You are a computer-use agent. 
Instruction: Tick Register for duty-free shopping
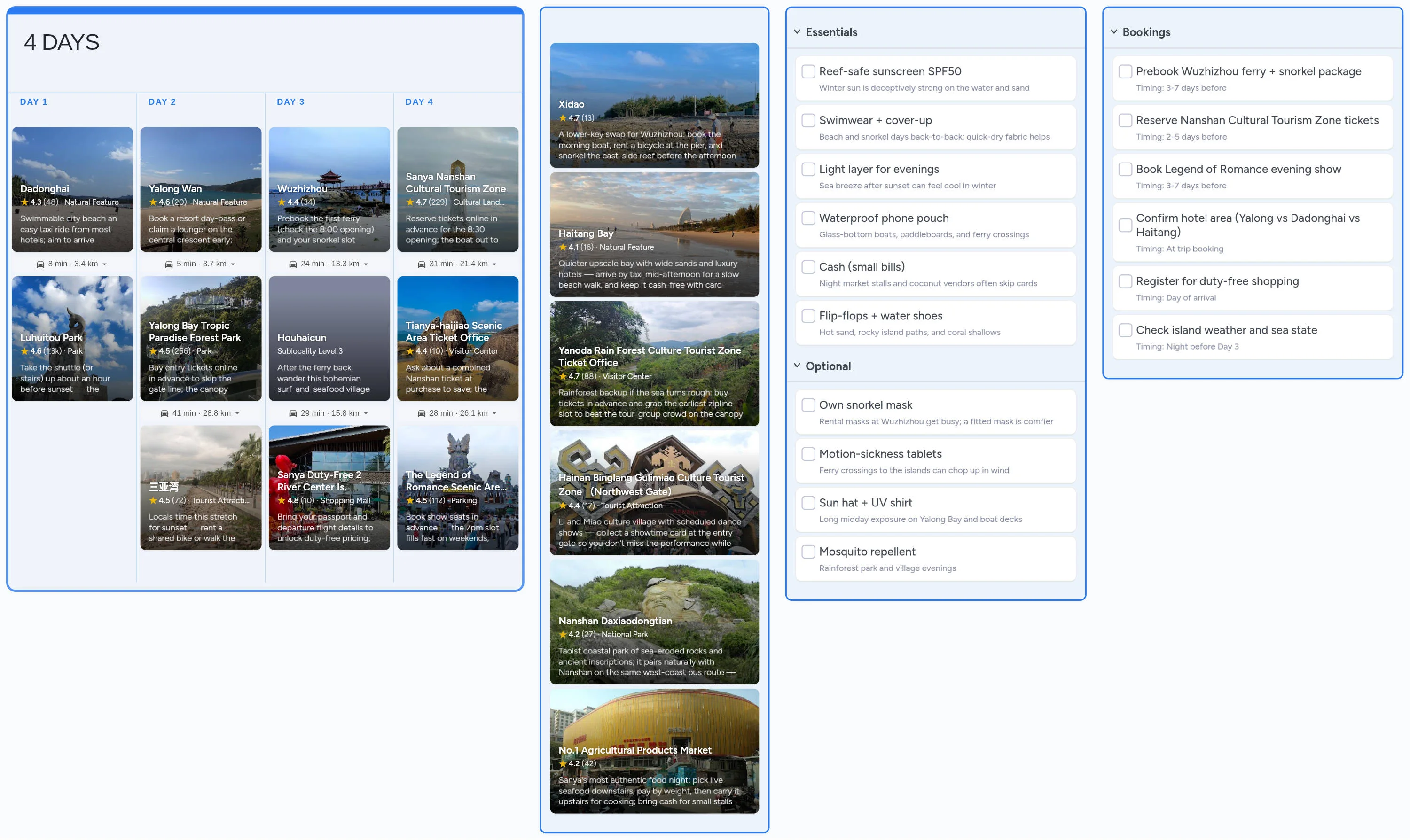[x=1126, y=281]
